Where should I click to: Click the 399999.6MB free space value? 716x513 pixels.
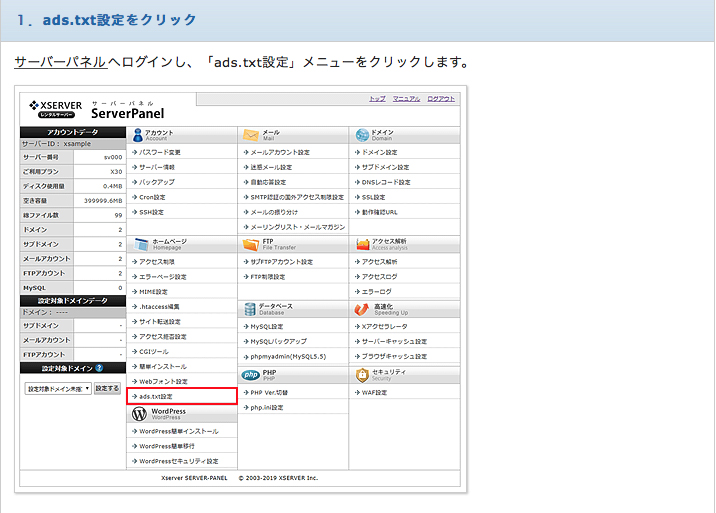tap(103, 201)
